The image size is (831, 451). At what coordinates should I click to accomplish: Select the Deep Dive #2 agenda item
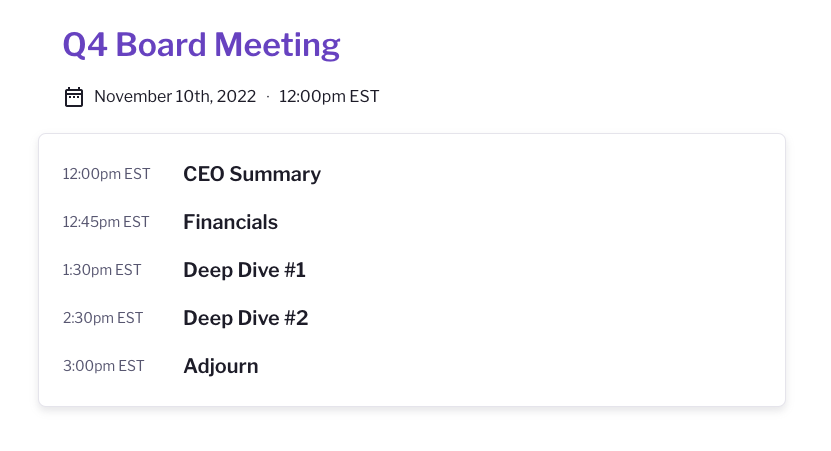click(245, 318)
